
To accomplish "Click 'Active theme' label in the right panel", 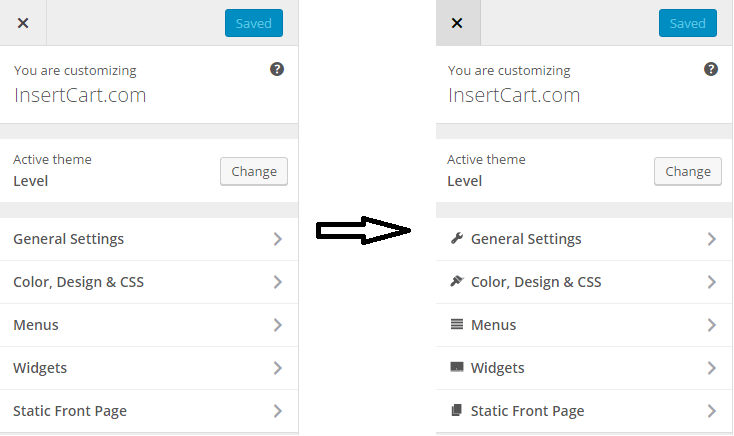I will [486, 159].
